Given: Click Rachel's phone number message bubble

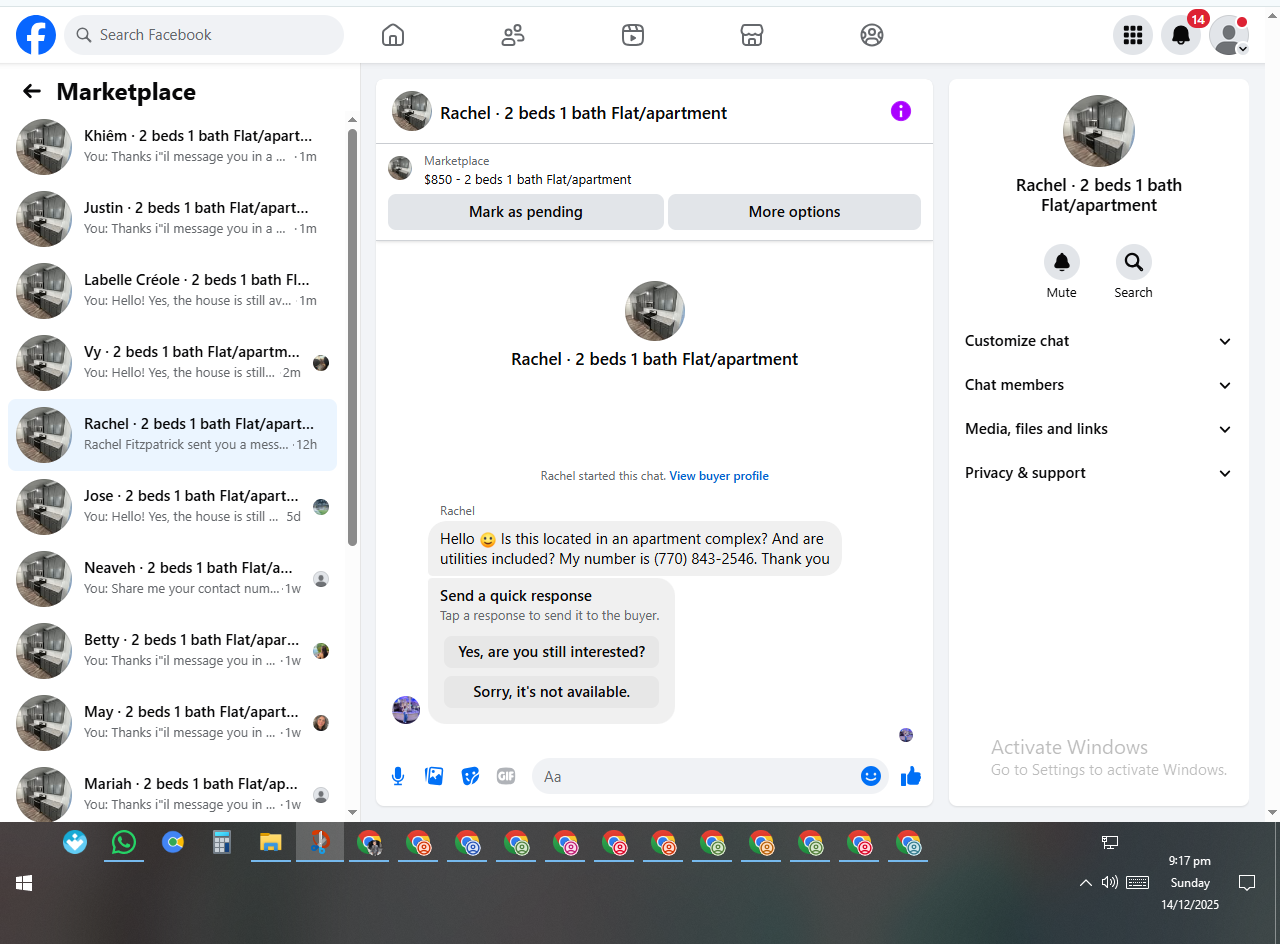Looking at the screenshot, I should 635,549.
